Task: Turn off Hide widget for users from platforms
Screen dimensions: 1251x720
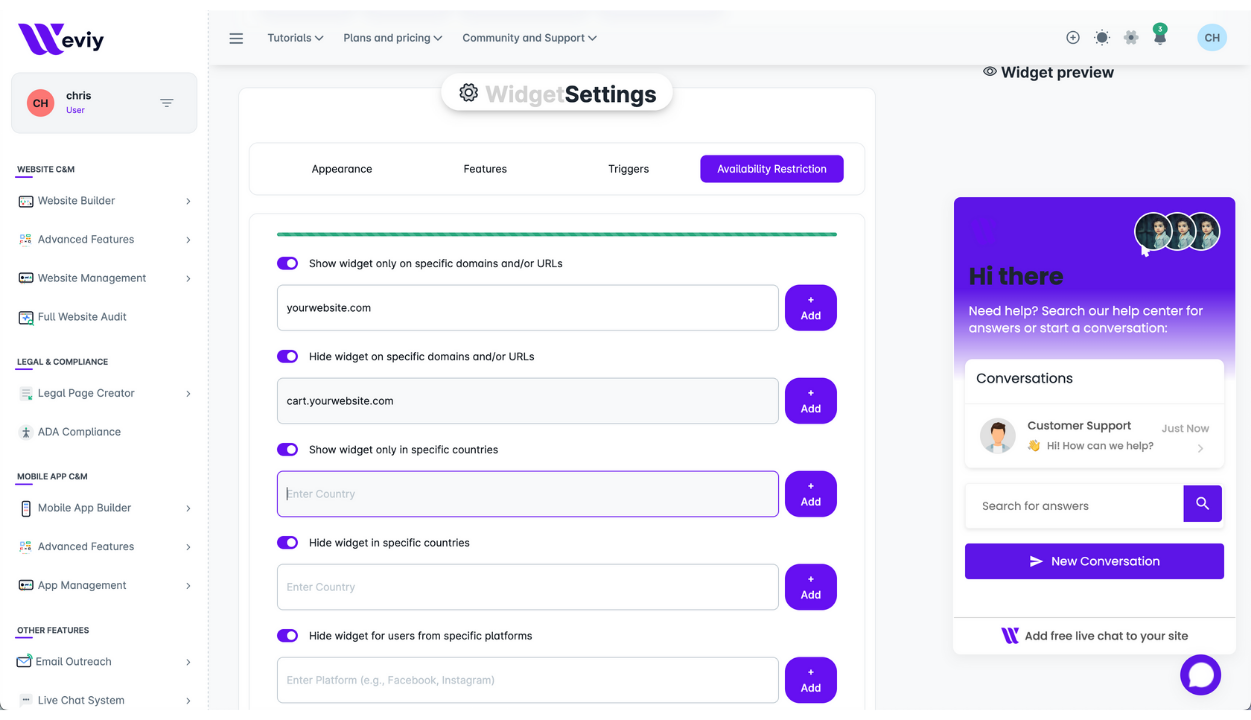Action: coord(287,636)
